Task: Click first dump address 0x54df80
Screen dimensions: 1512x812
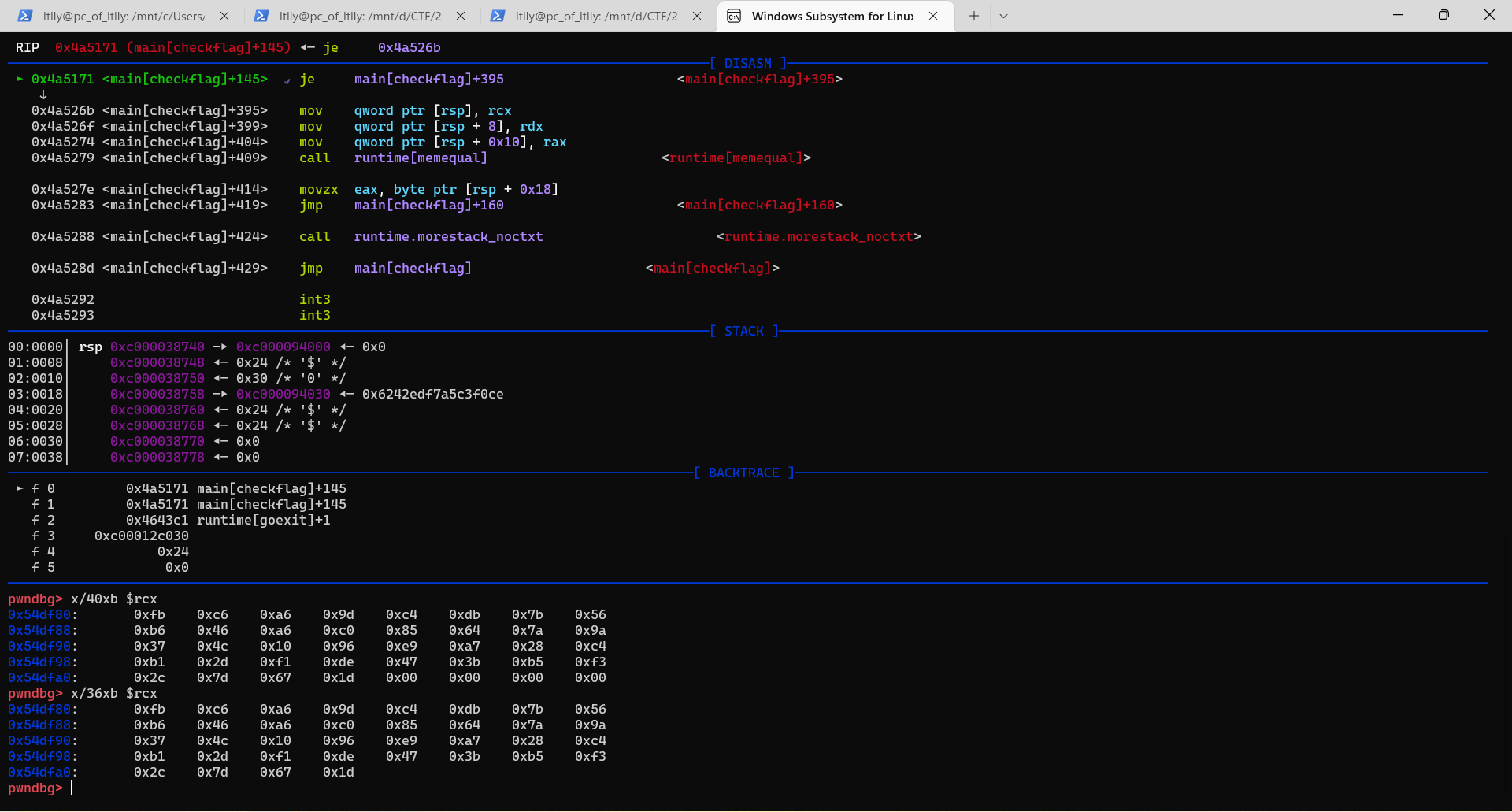Action: point(39,614)
